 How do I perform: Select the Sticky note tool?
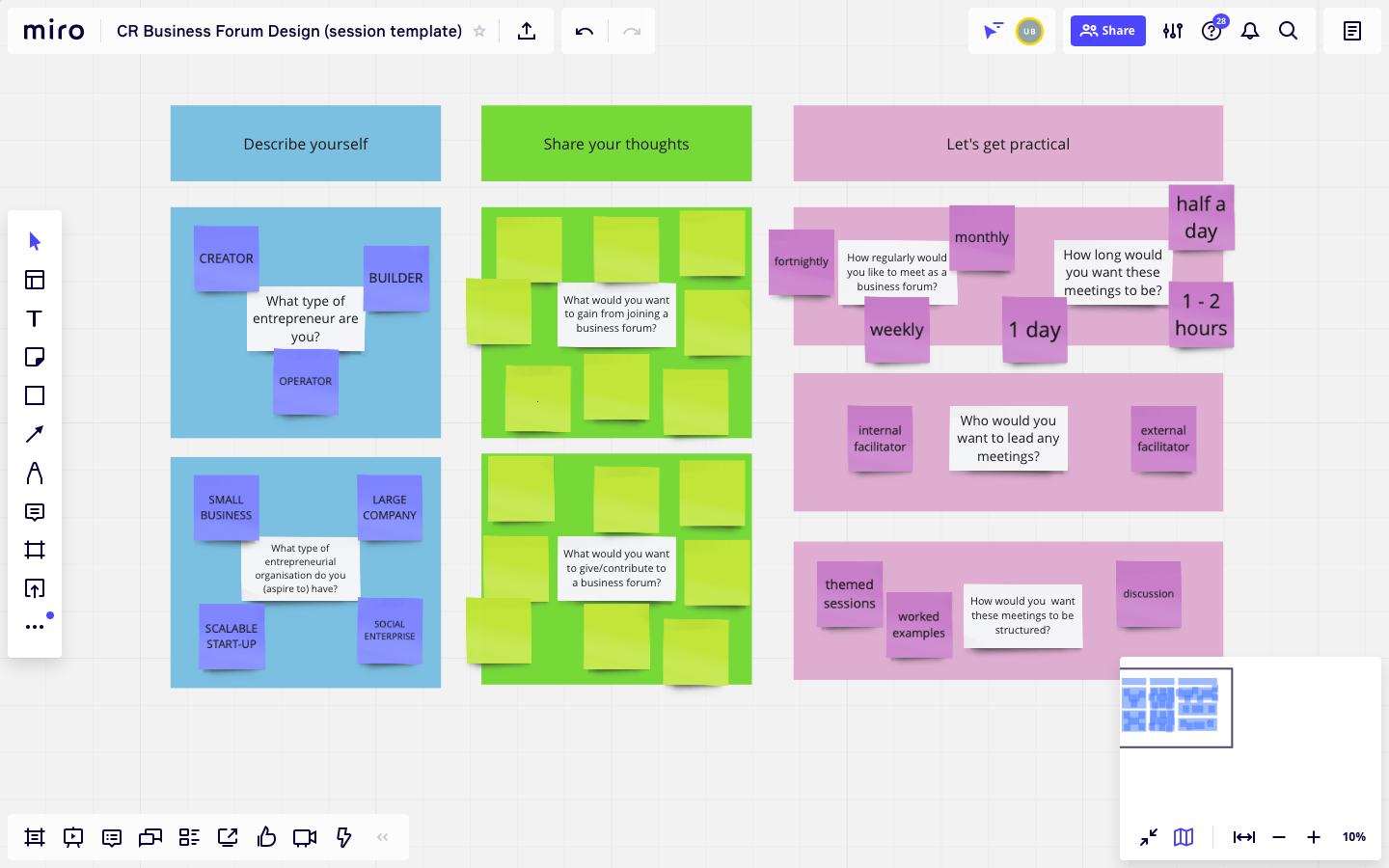click(35, 357)
